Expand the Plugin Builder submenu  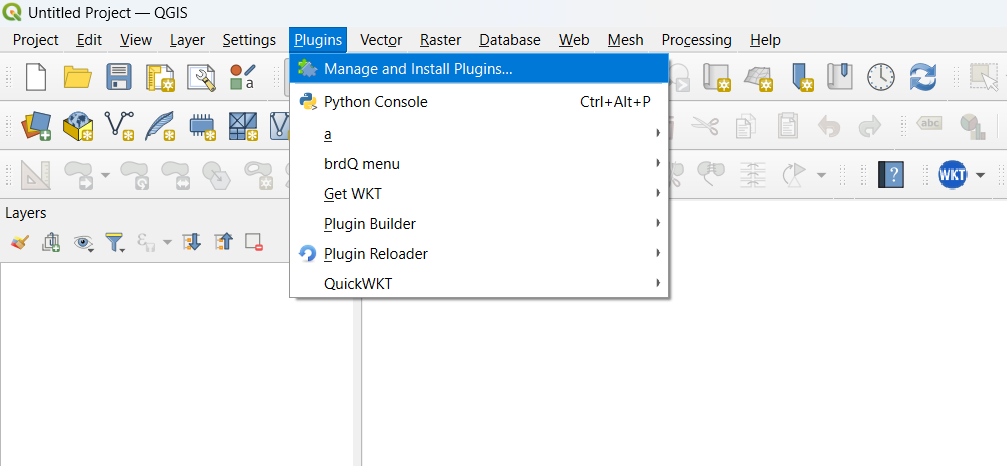[479, 224]
